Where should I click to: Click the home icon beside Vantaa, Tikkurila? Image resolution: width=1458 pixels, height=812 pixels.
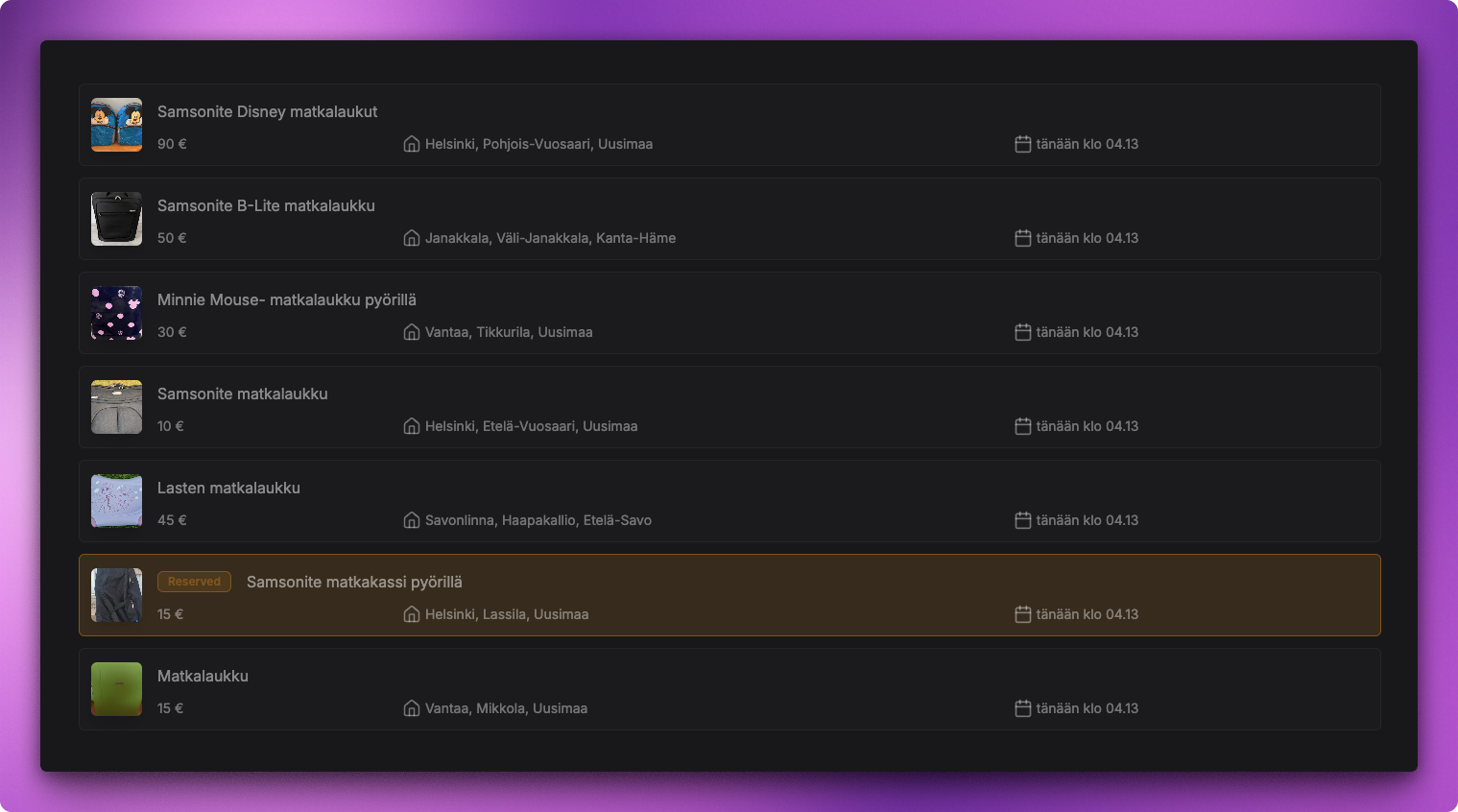[x=411, y=332]
